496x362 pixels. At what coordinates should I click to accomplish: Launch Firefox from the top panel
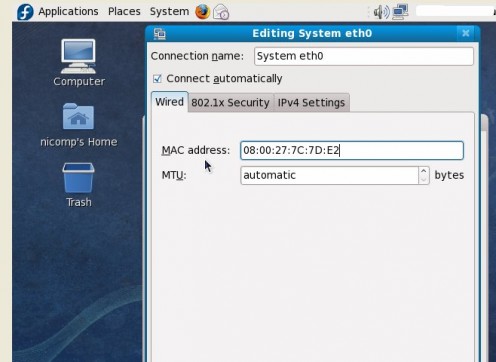click(202, 12)
